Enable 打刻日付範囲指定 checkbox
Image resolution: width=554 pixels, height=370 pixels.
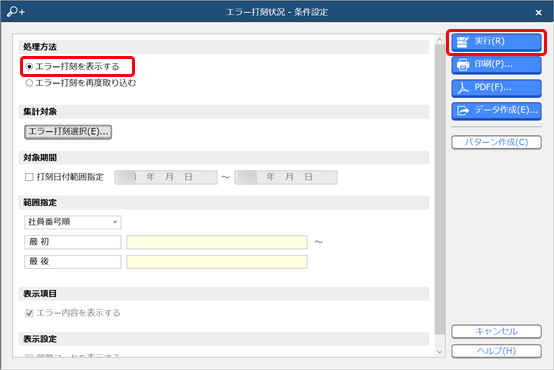click(29, 177)
